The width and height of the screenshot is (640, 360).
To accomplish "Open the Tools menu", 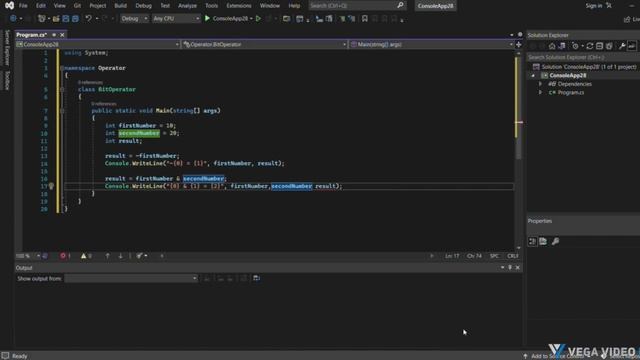I will pos(211,6).
